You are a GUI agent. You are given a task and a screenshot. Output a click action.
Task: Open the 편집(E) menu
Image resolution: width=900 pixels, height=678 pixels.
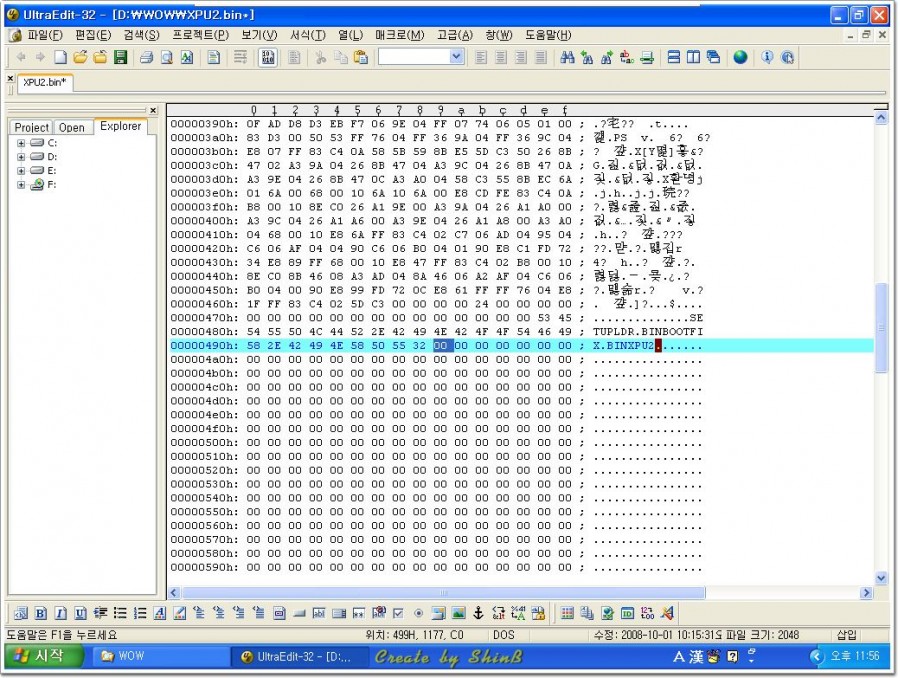tap(93, 36)
